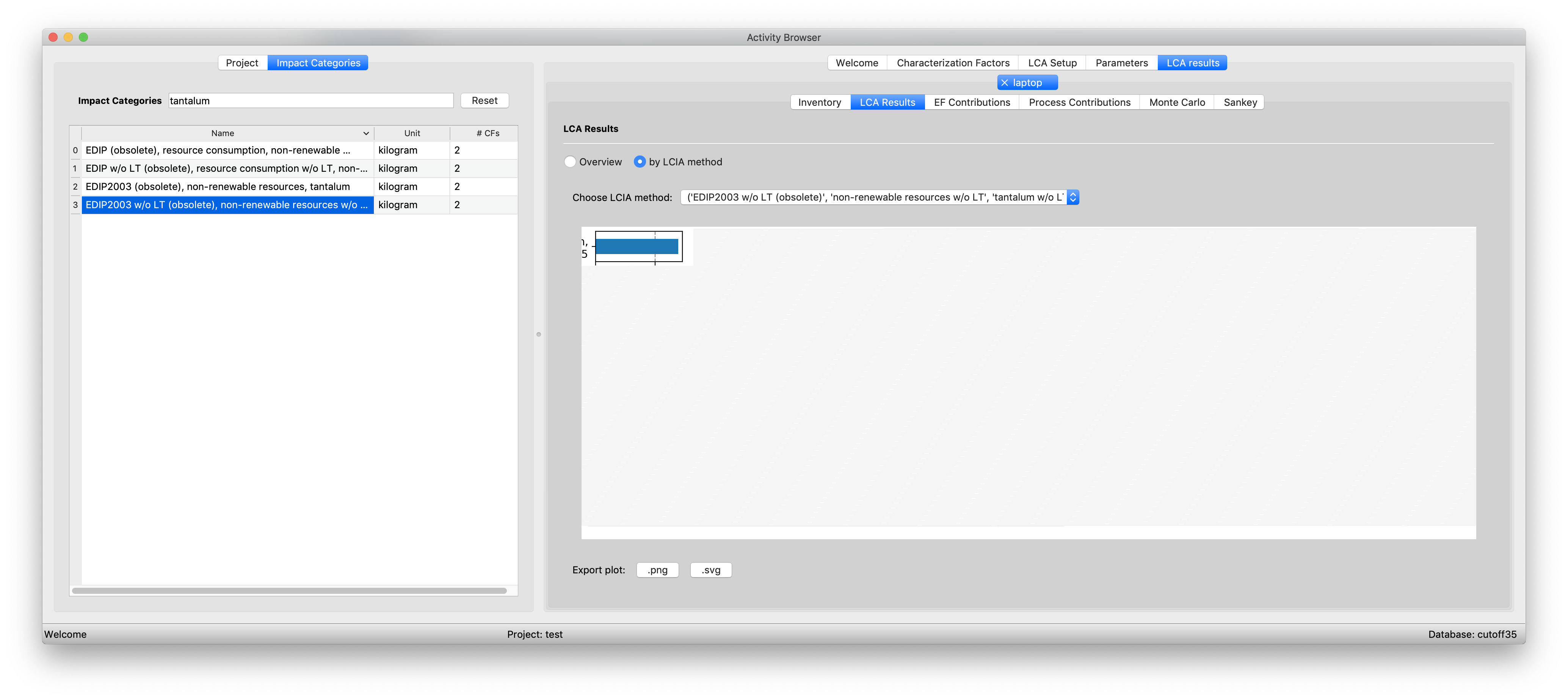The image size is (1568, 700).
Task: Click the tantalum search input field
Action: coord(310,100)
